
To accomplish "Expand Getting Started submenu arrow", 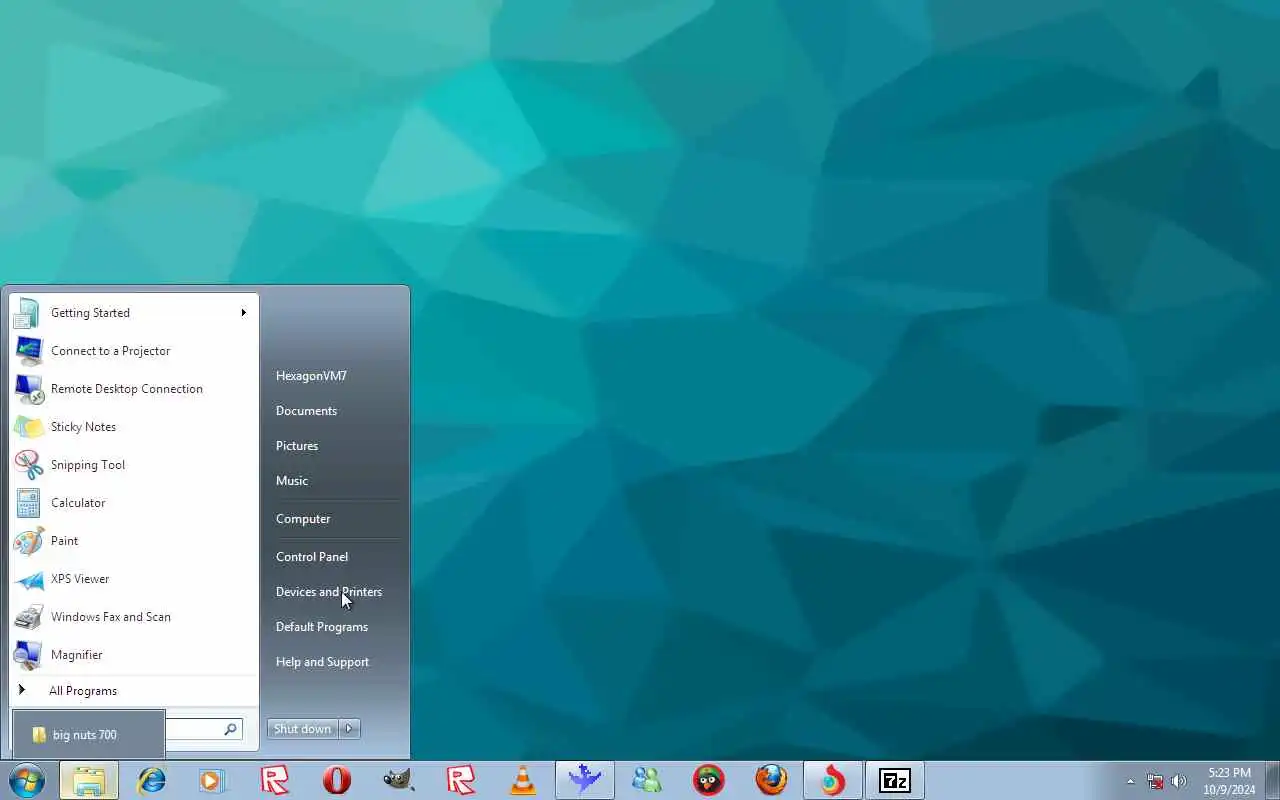I will point(243,313).
